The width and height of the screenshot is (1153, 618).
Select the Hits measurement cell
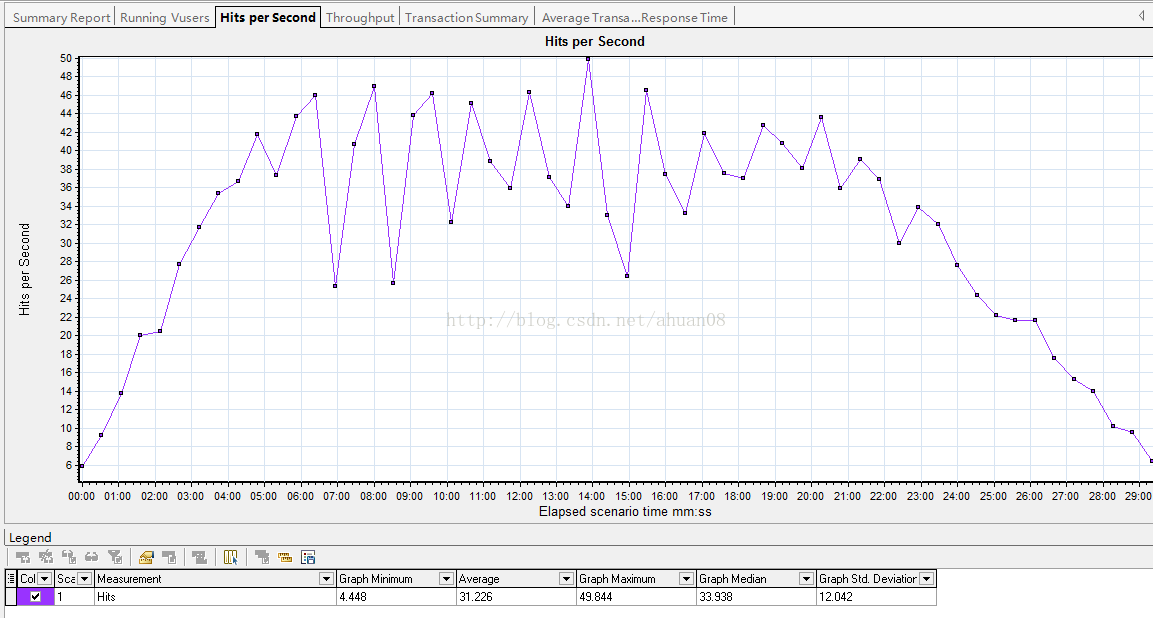(x=215, y=597)
